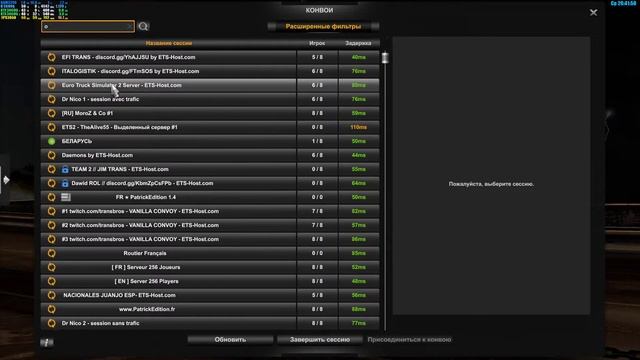Select the FR ★ PatrickEdition 1.4 session name
This screenshot has height=360, width=640.
point(146,197)
